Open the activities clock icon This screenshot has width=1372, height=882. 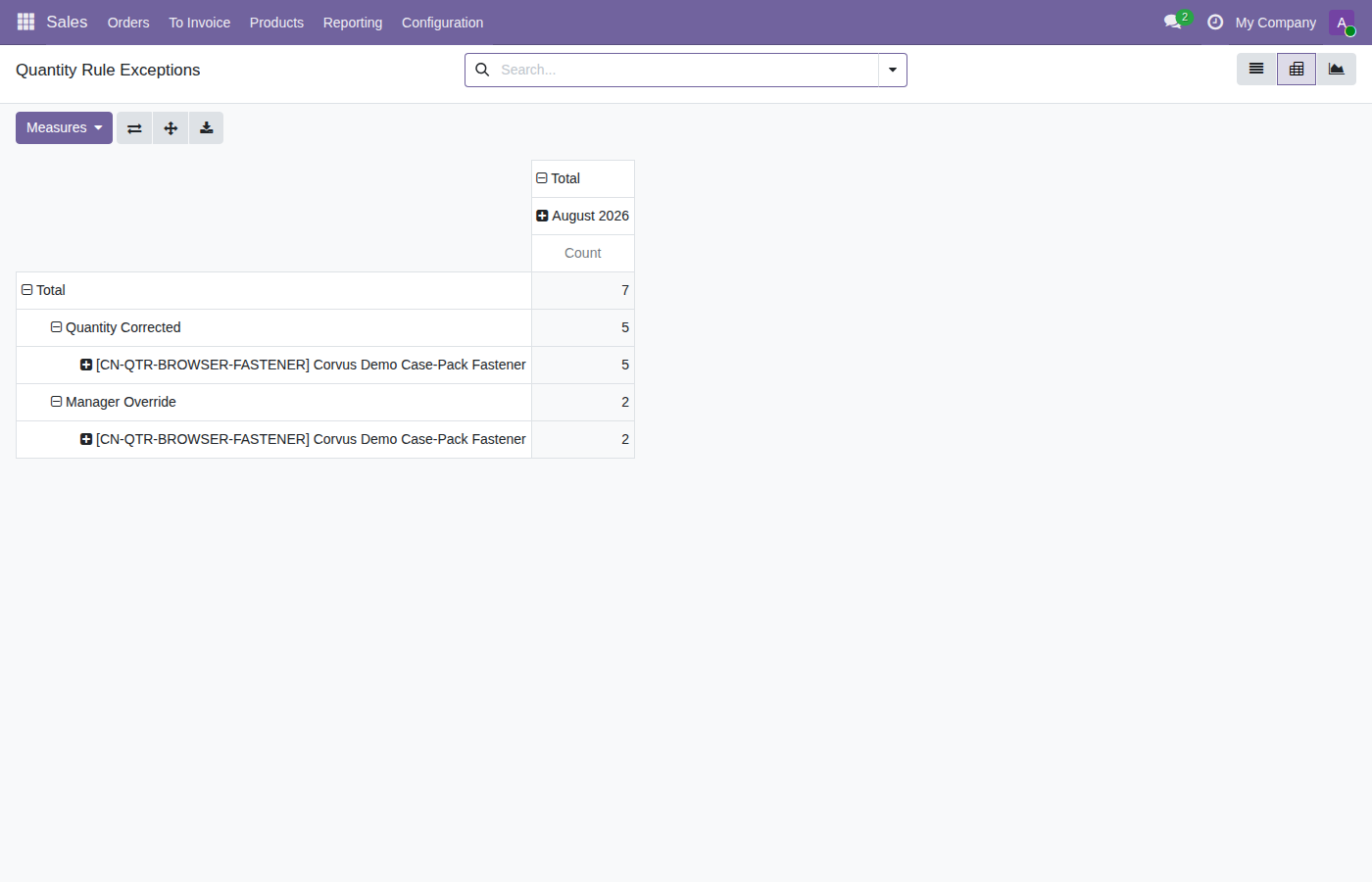pos(1215,22)
